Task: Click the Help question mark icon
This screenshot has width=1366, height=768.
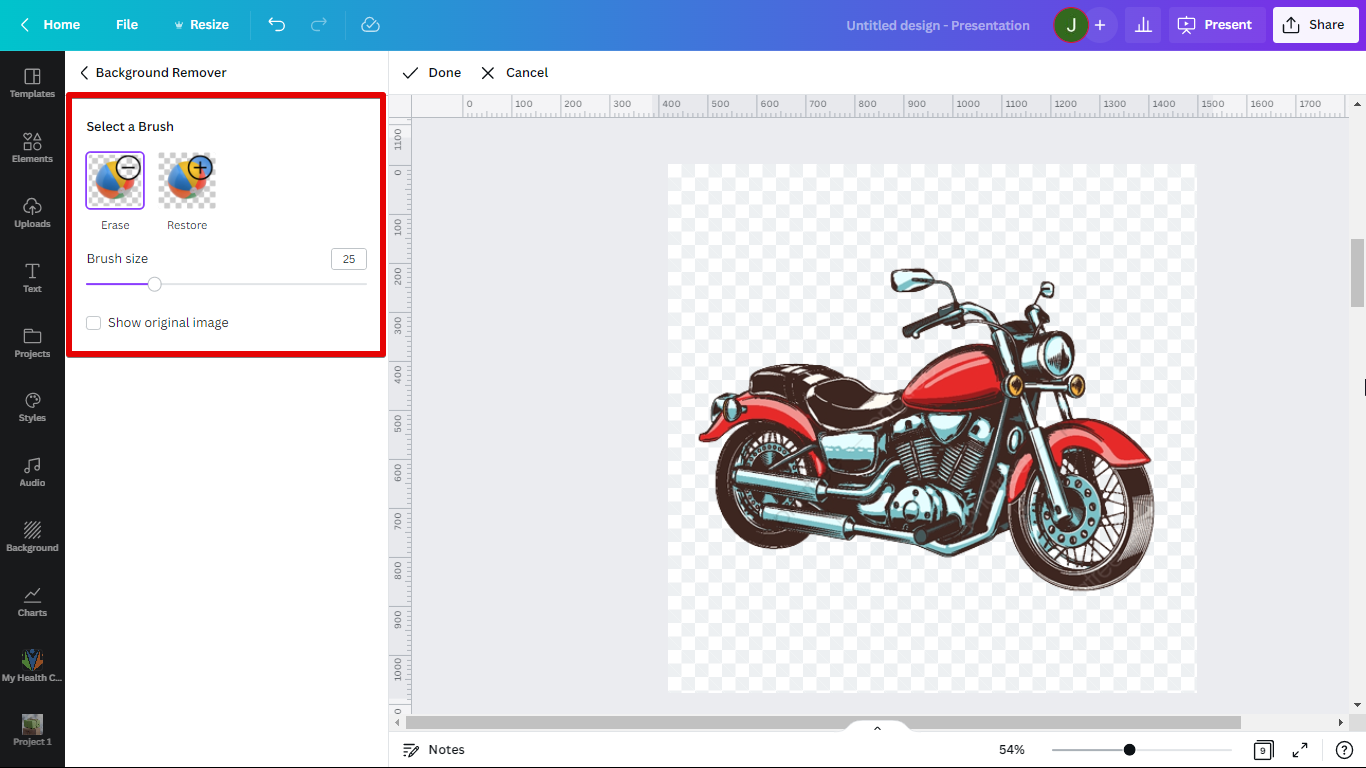Action: coord(1344,750)
